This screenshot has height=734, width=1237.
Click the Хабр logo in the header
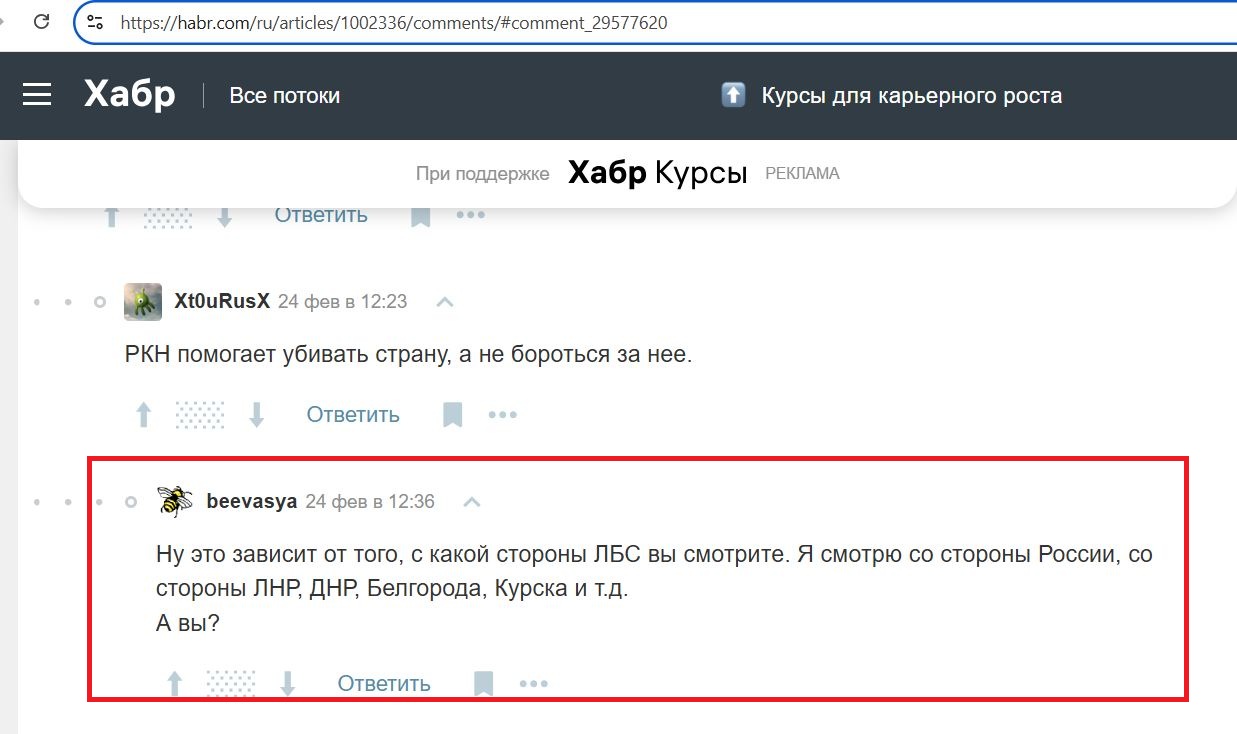[128, 95]
